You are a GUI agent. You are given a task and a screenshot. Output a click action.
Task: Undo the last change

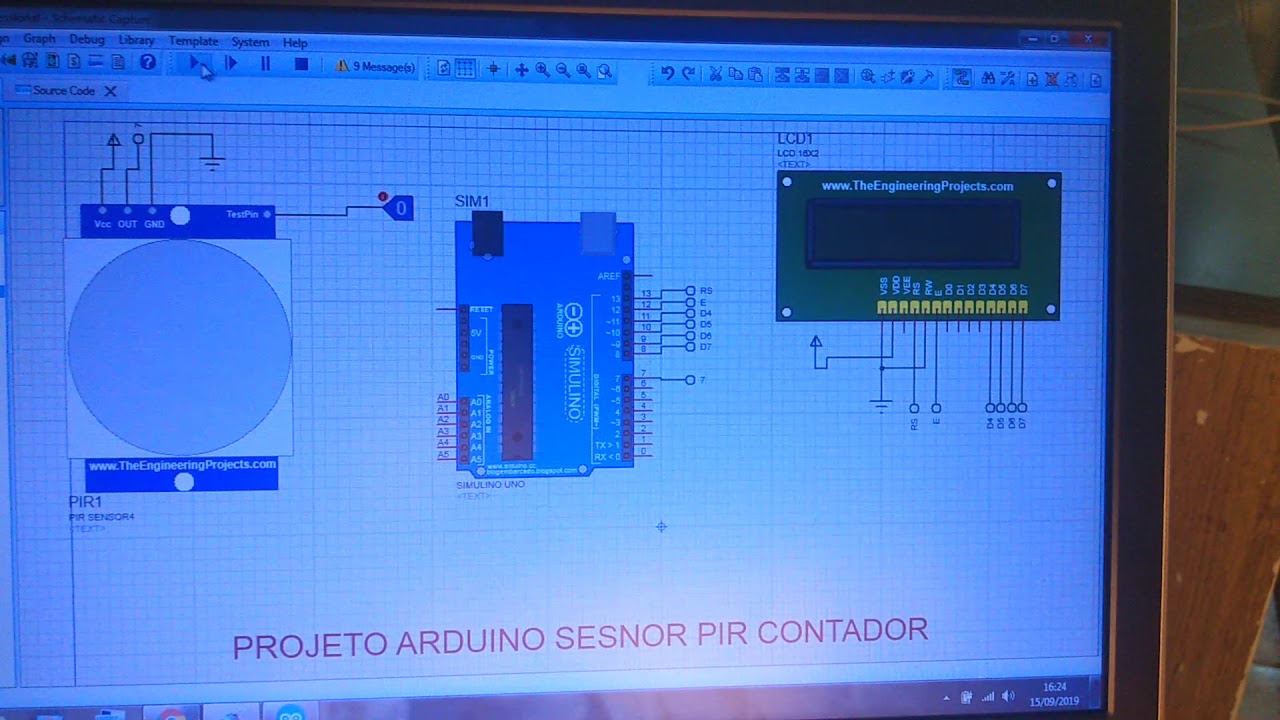(667, 73)
